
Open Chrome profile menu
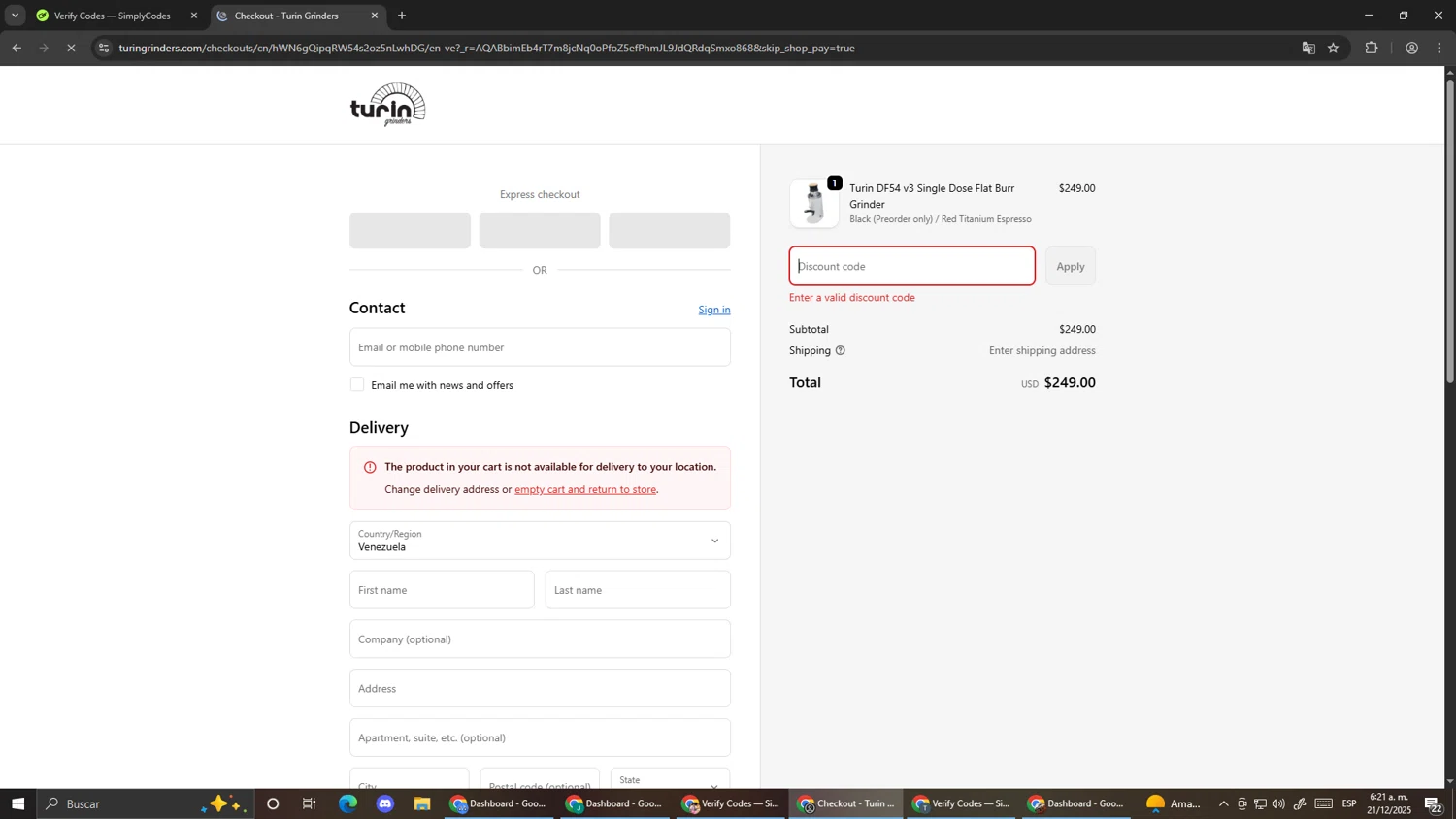point(1411,48)
